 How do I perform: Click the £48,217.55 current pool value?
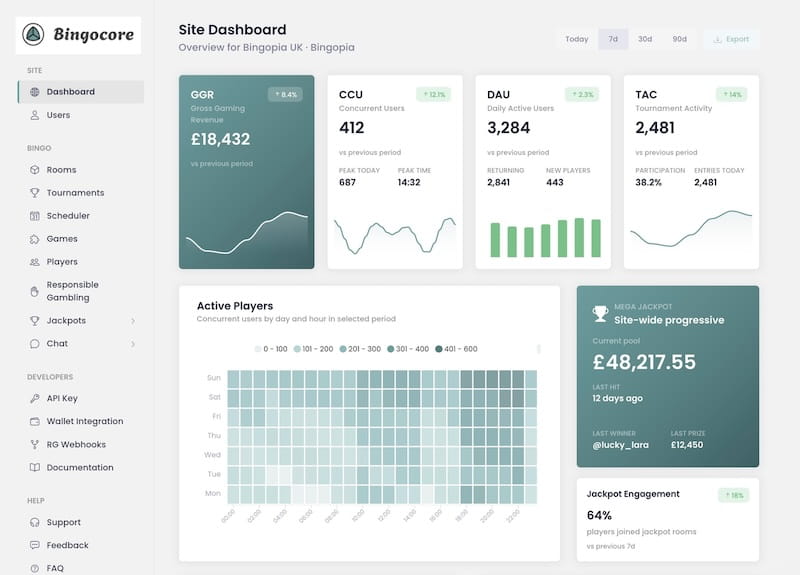pos(644,362)
